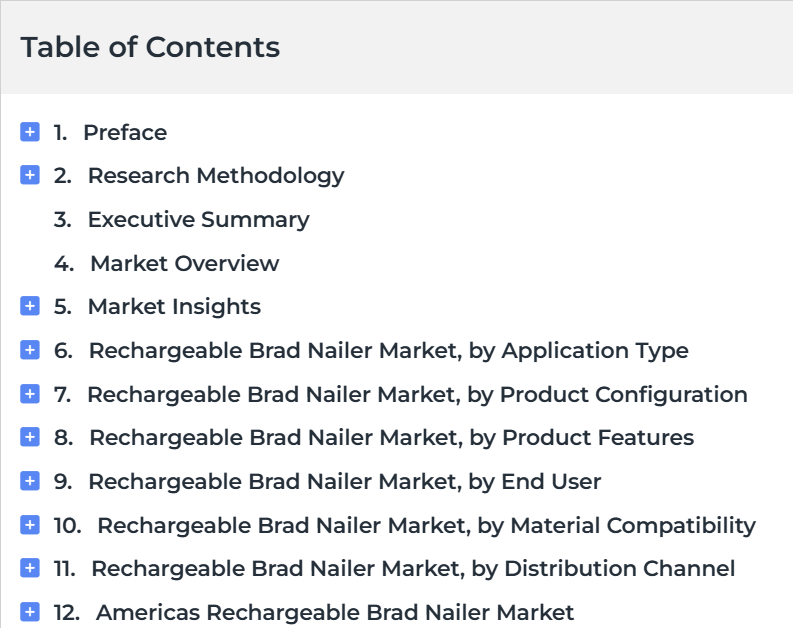793x628 pixels.
Task: Click plus icon beside Americas Rechargeable Brad Nailer
Action: tap(30, 612)
